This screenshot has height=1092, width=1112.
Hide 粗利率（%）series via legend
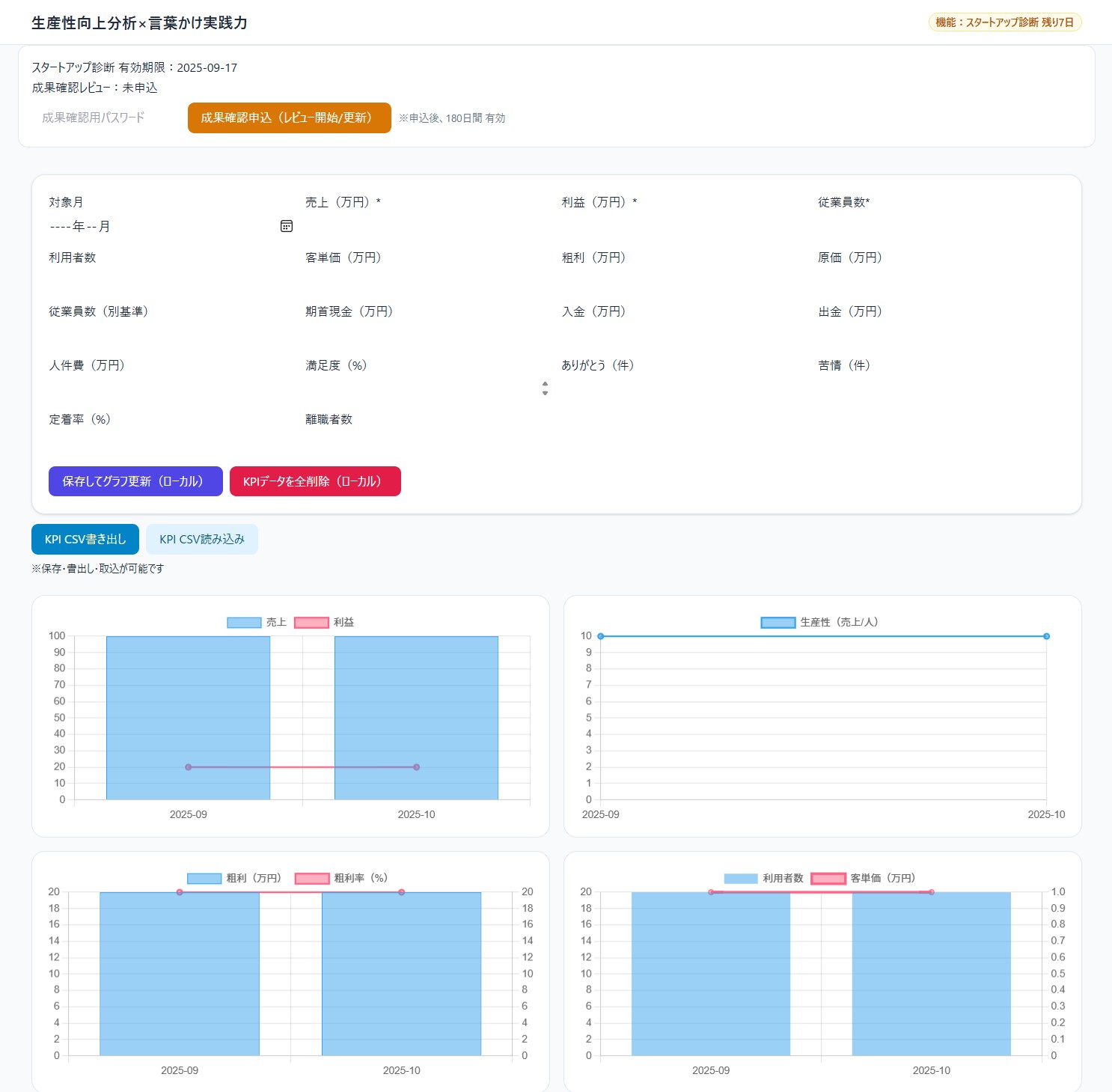click(x=312, y=879)
